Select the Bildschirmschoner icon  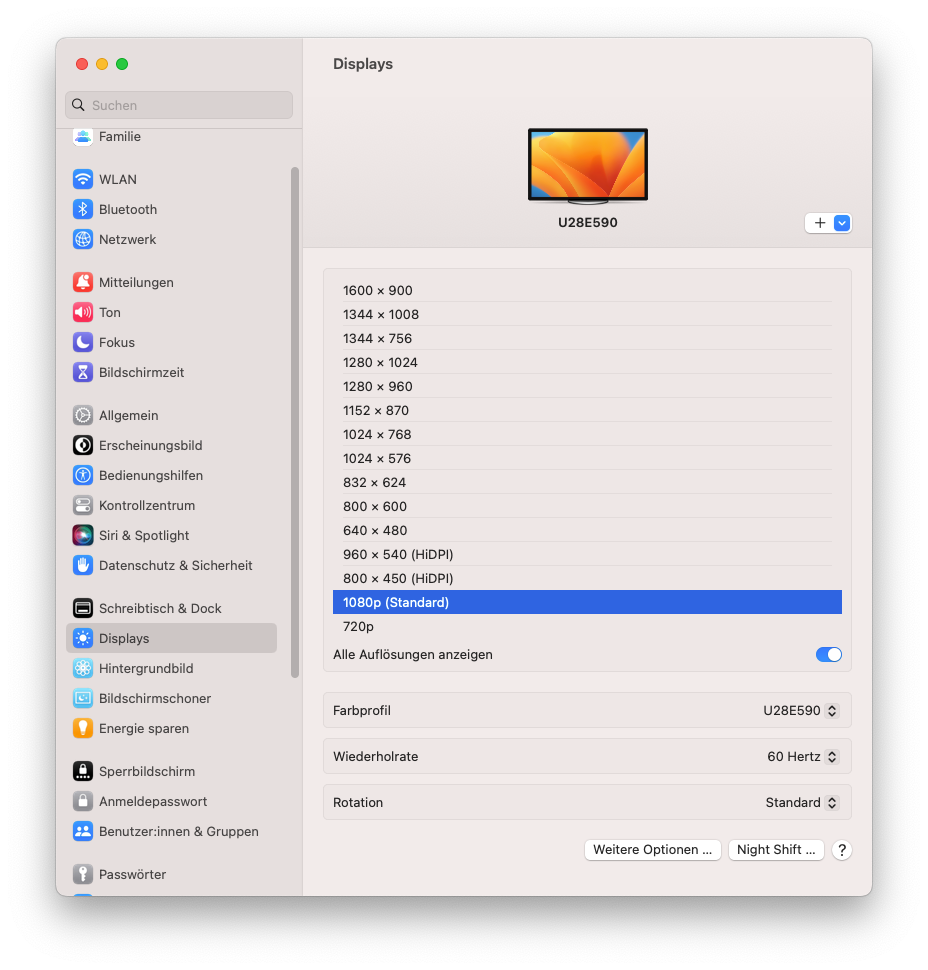pos(83,698)
